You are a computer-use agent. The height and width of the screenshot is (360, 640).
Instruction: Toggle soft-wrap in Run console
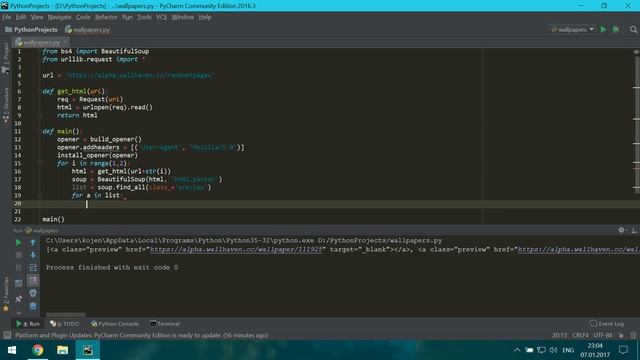click(33, 268)
